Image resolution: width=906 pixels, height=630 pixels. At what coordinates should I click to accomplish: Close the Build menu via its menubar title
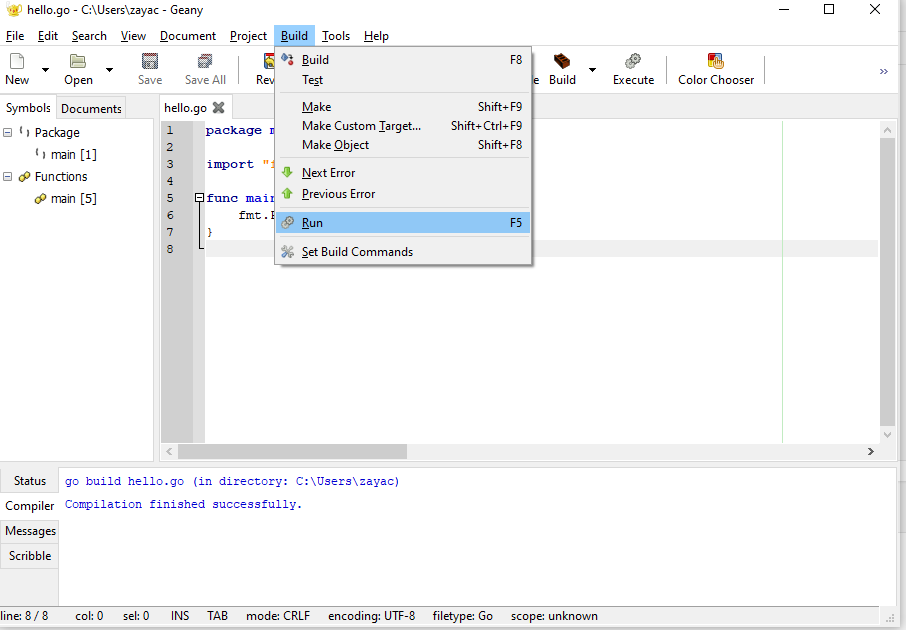pos(294,36)
